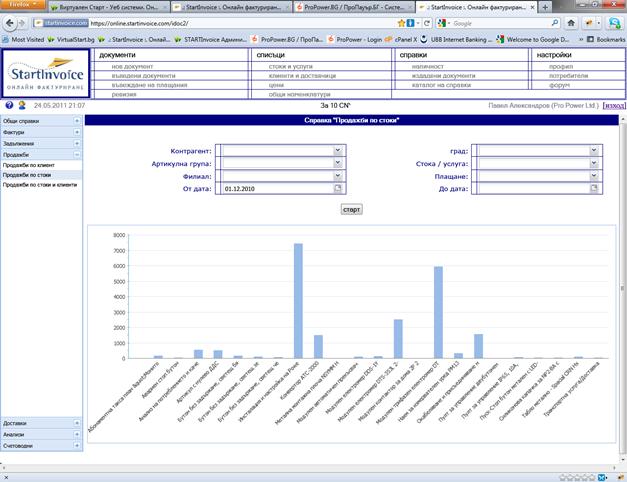Collapse the Продажби sidebar section

click(x=77, y=154)
